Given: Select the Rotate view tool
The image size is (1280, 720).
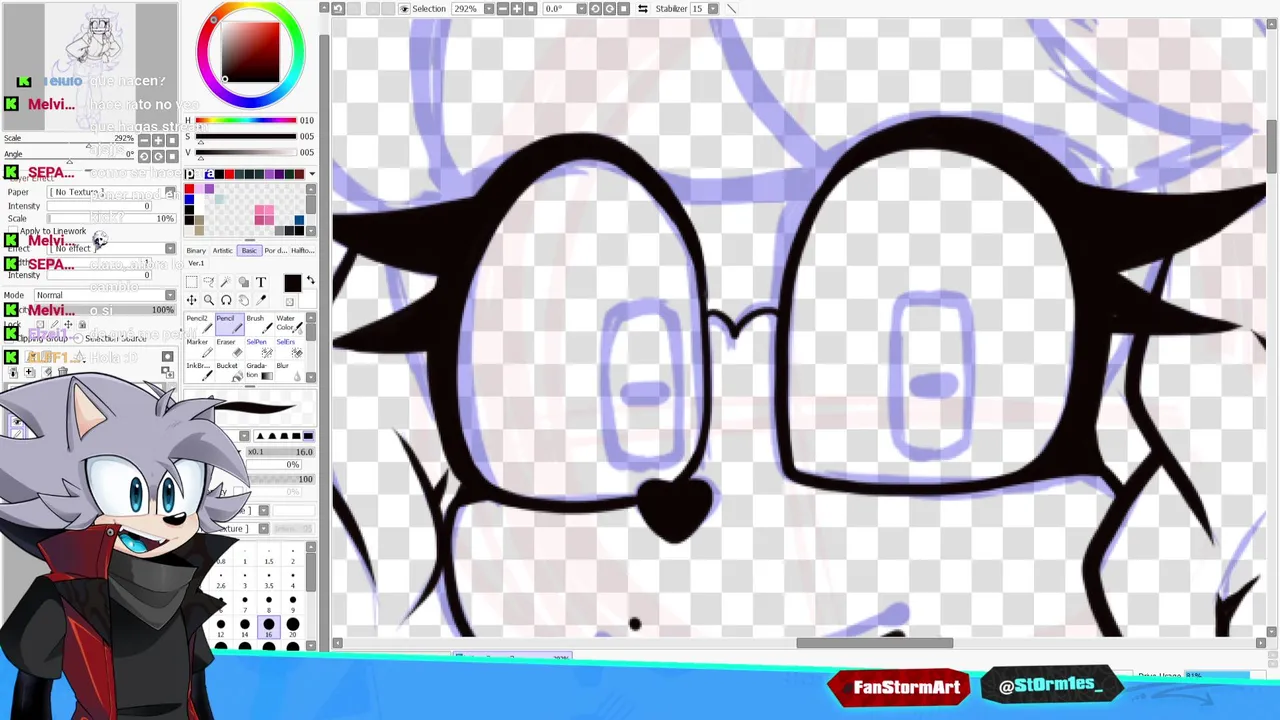Looking at the screenshot, I should (x=226, y=300).
